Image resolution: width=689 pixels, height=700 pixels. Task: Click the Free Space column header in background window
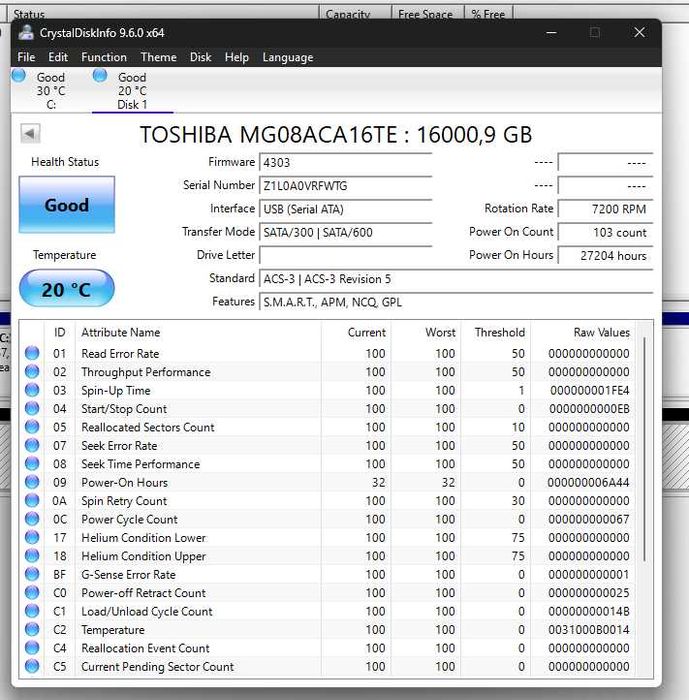(x=427, y=13)
